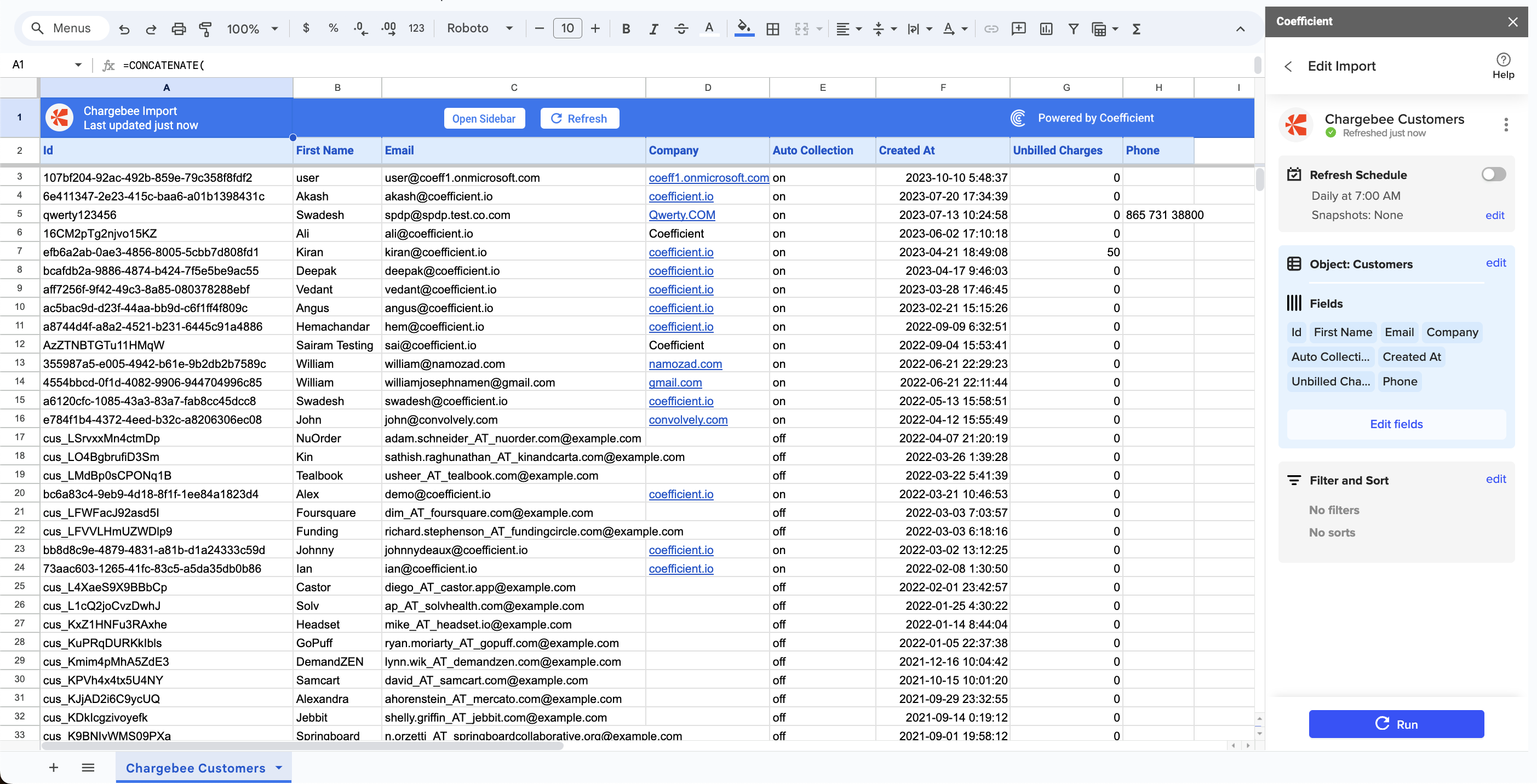Viewport: 1537px width, 784px height.
Task: Decrease font size with minus button
Action: [540, 28]
